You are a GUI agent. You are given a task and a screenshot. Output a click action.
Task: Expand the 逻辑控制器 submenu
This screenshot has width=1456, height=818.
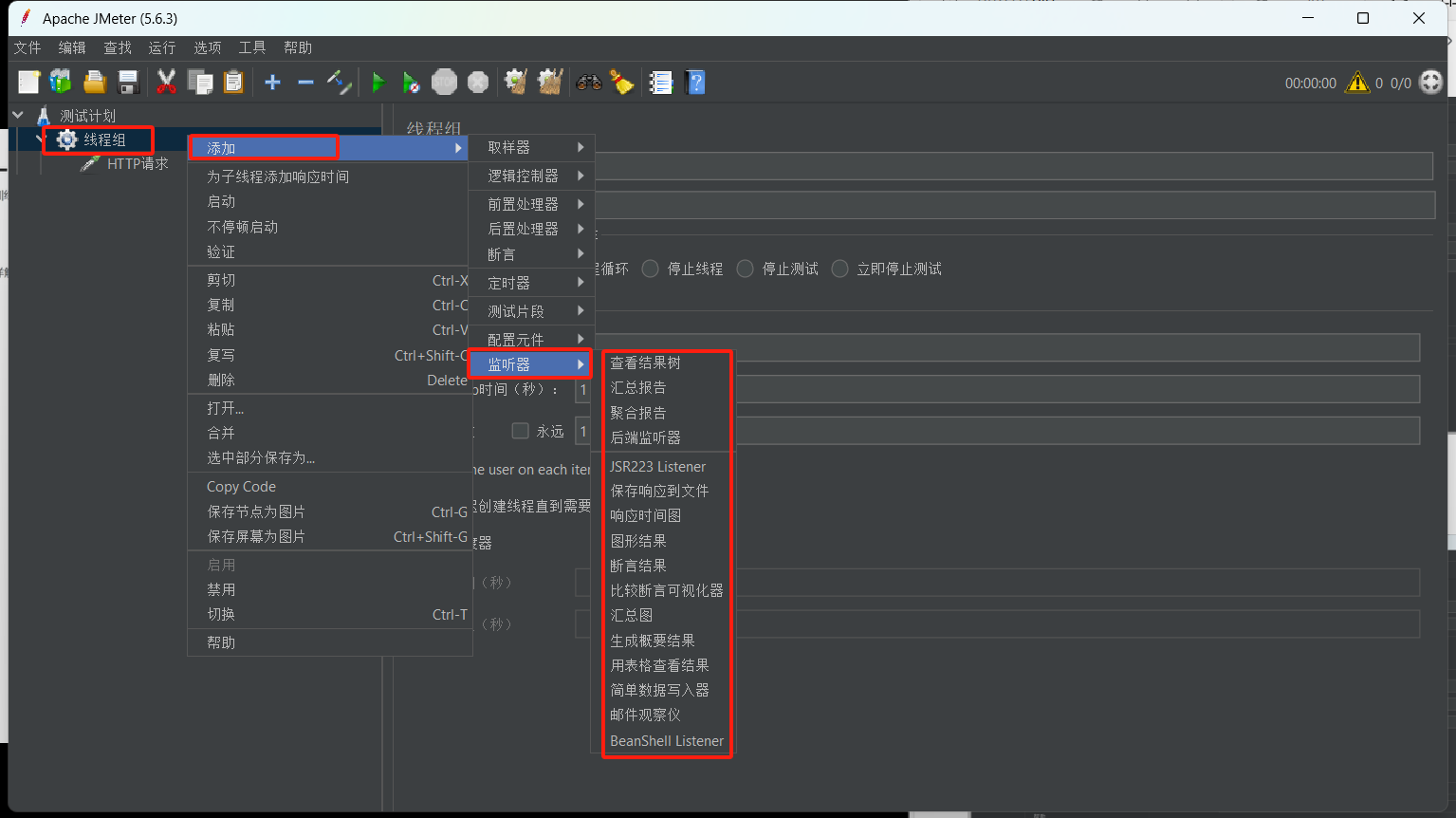[531, 176]
